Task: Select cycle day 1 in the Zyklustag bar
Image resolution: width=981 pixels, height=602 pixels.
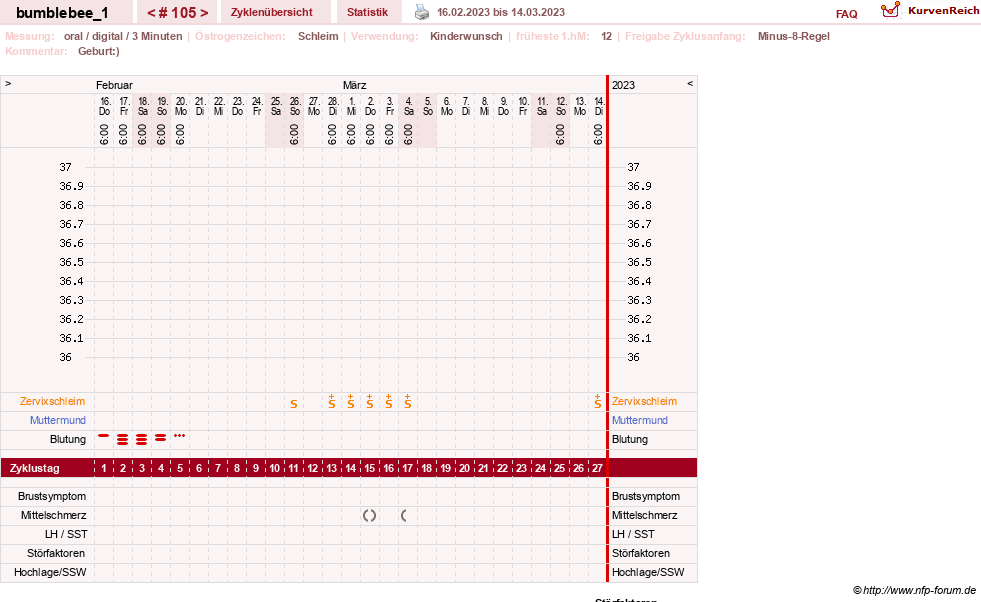Action: point(104,468)
